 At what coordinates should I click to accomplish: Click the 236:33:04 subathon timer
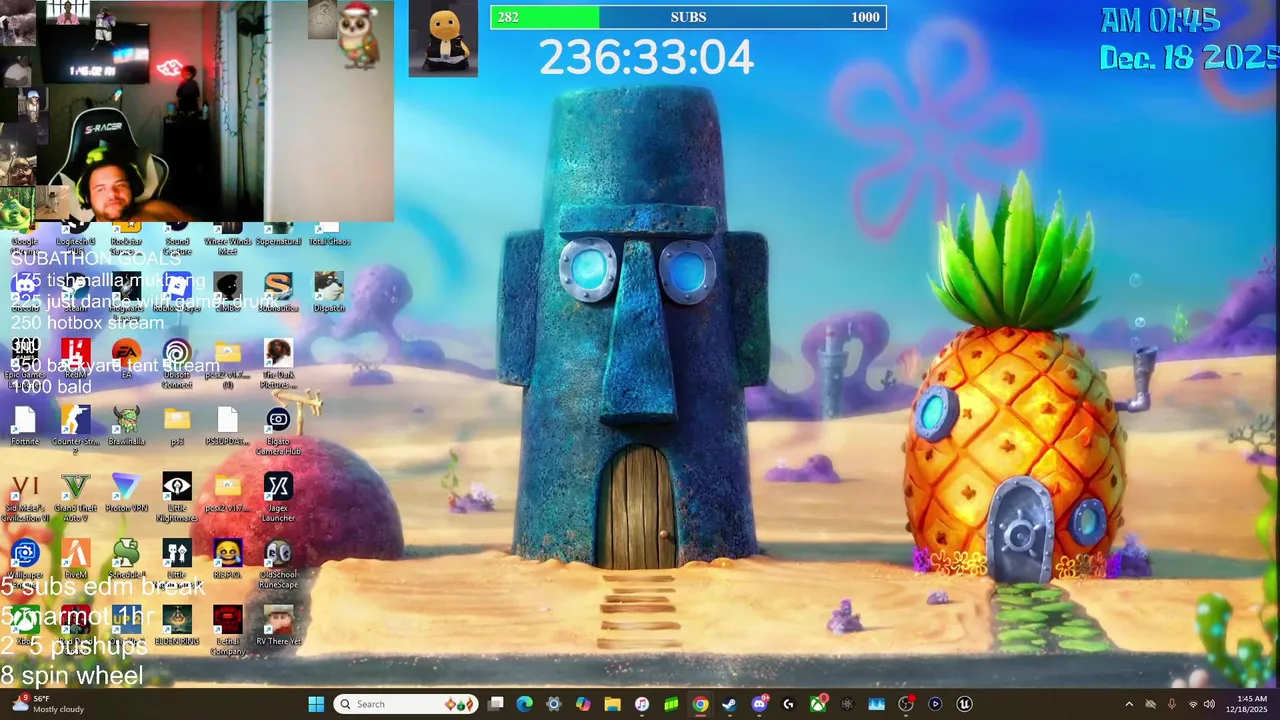click(x=646, y=58)
